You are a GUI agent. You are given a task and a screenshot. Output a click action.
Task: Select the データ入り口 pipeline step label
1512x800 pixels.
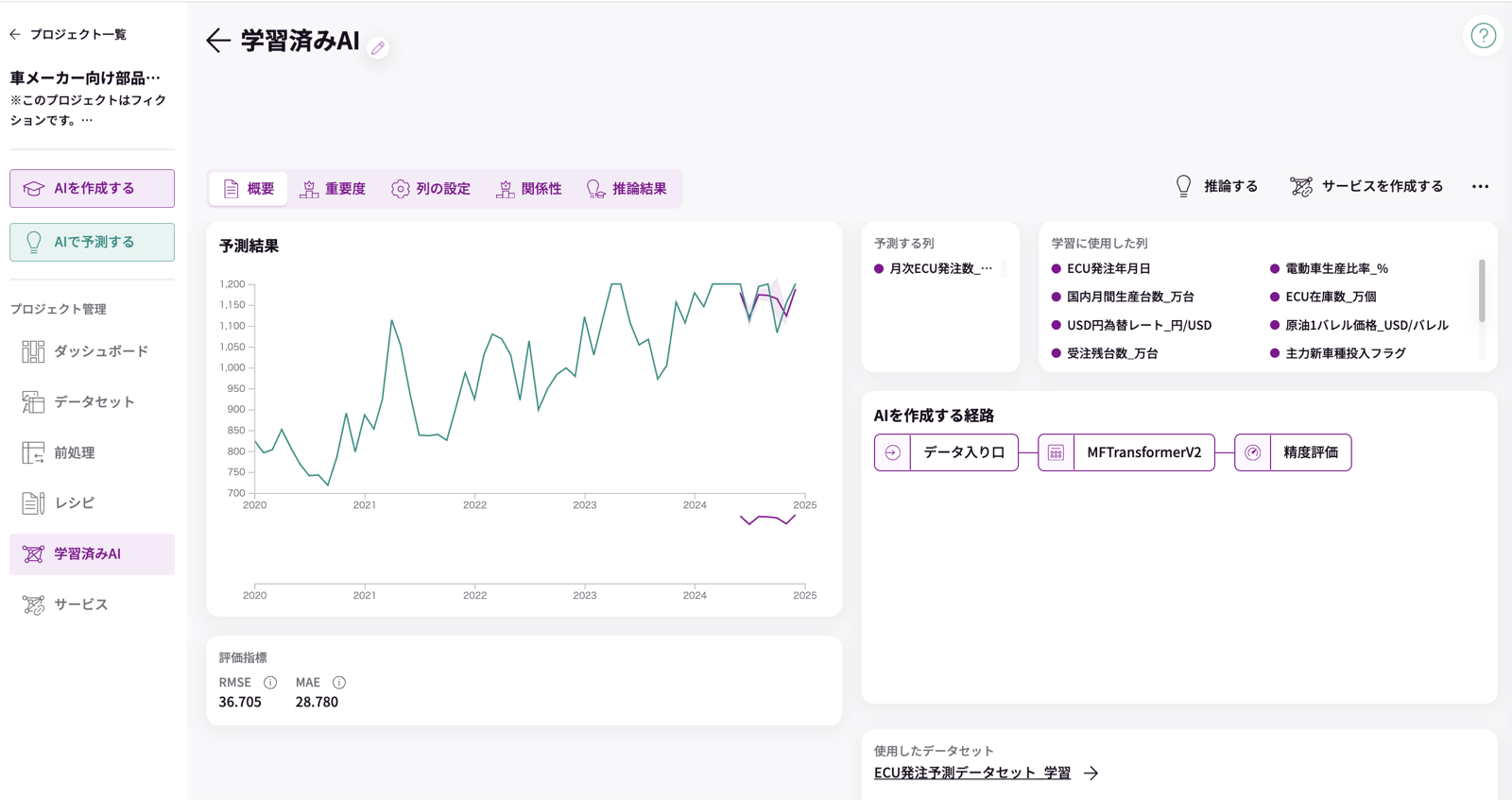964,452
